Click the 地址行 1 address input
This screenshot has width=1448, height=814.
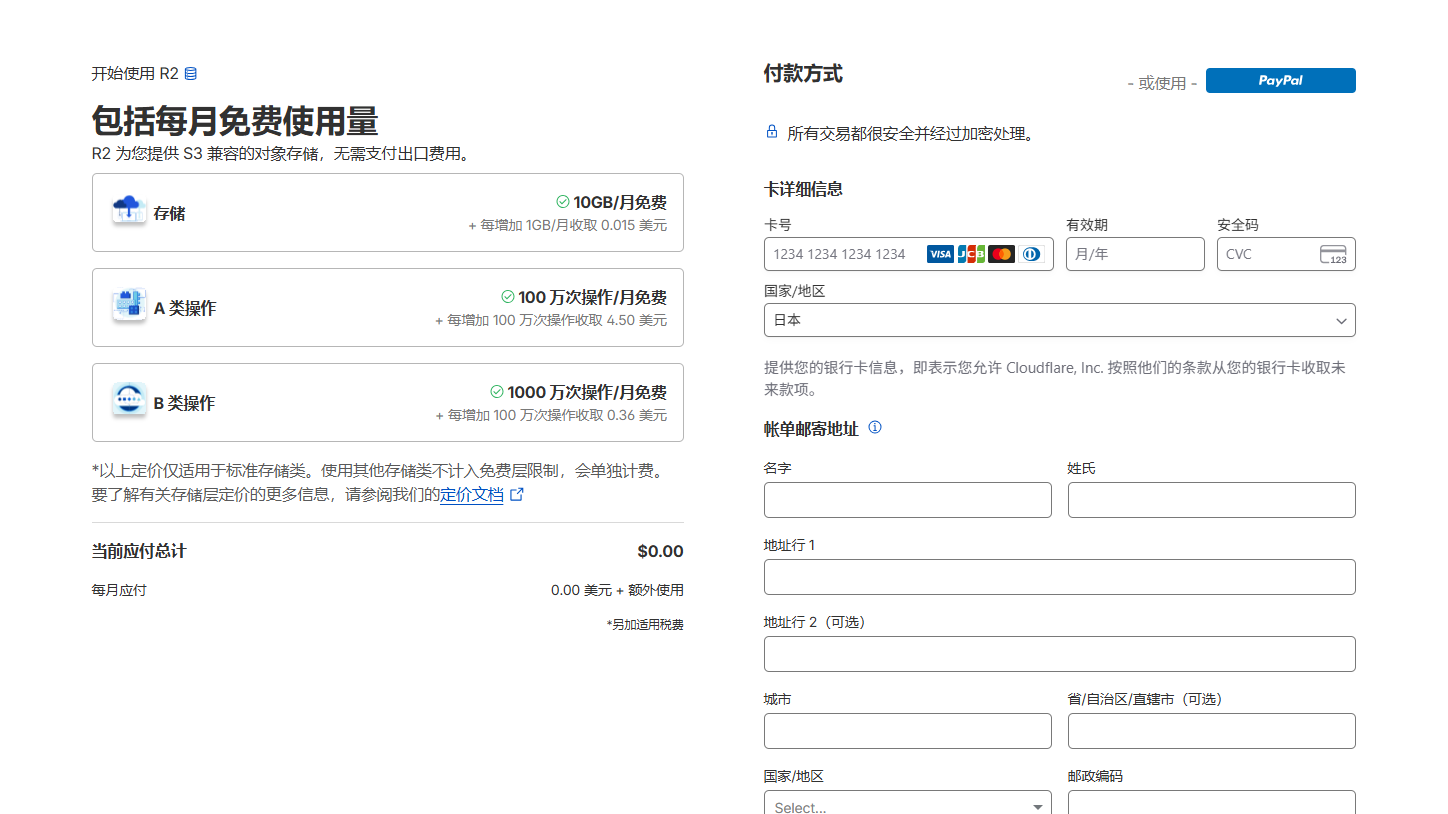coord(1059,577)
